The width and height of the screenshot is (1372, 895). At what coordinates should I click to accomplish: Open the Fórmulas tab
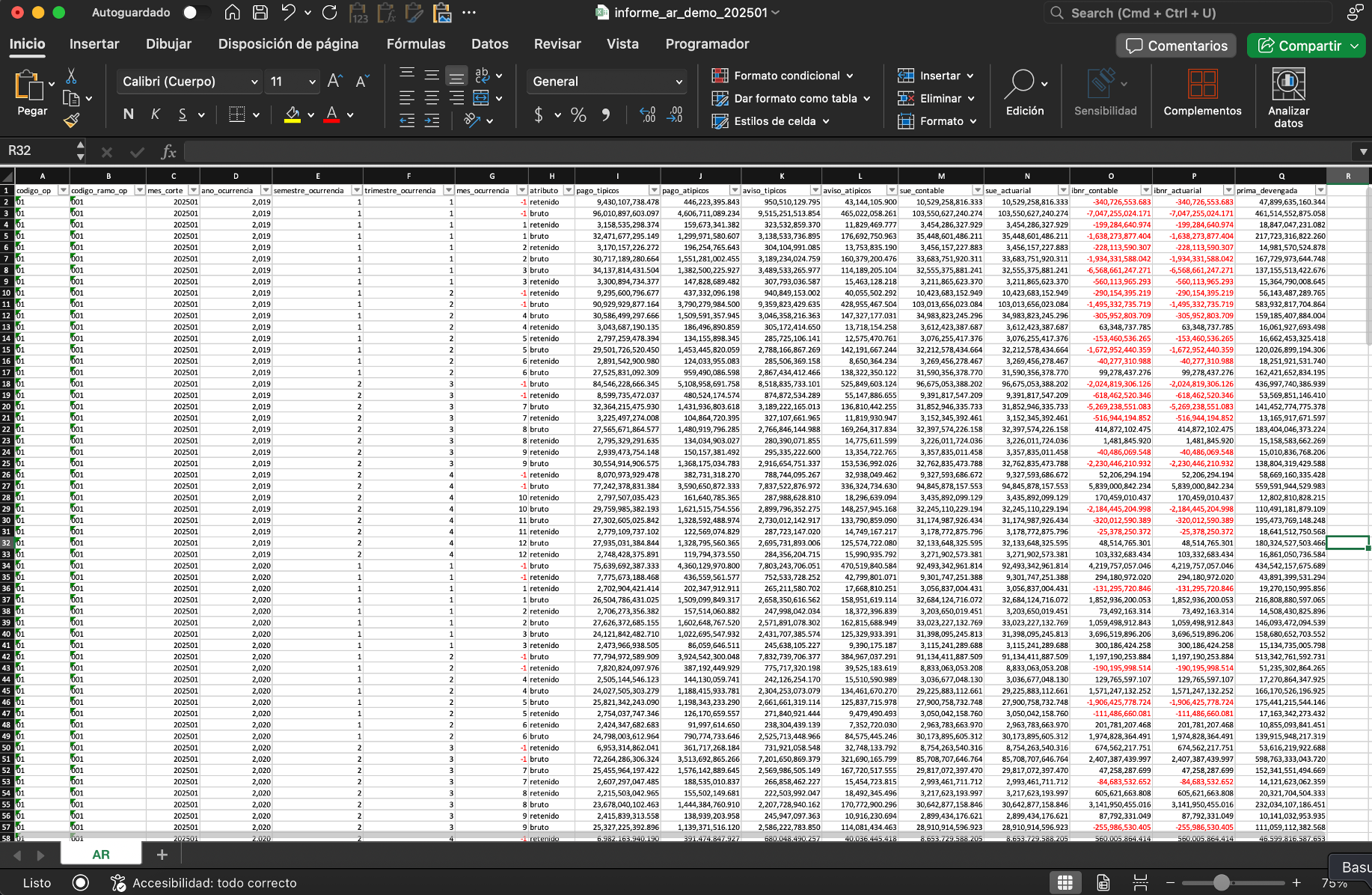416,44
